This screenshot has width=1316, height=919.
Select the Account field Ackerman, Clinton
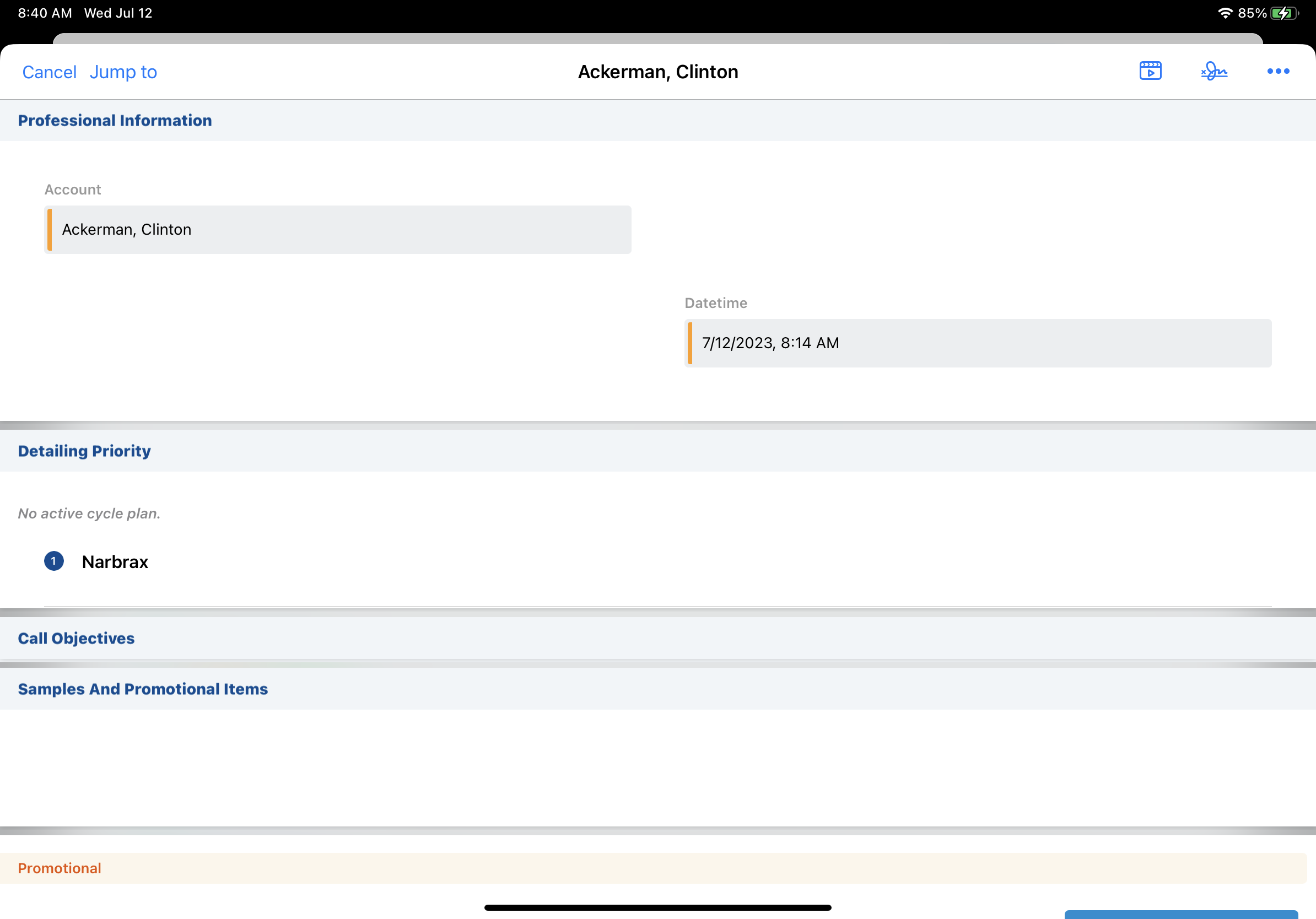tap(338, 230)
